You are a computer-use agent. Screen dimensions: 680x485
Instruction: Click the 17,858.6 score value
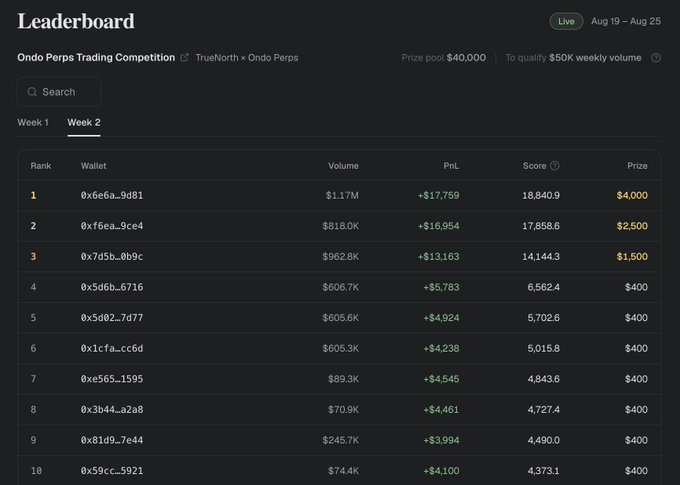[x=541, y=226]
